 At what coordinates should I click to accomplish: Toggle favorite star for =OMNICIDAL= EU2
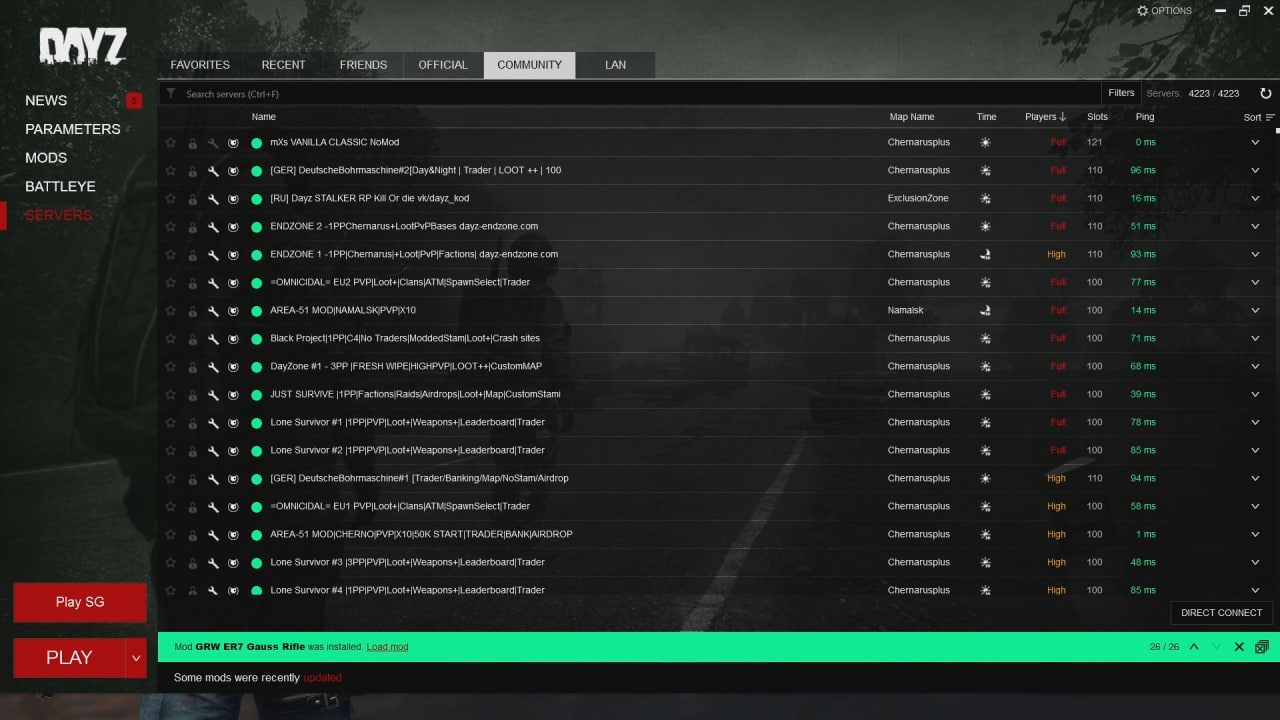click(170, 282)
